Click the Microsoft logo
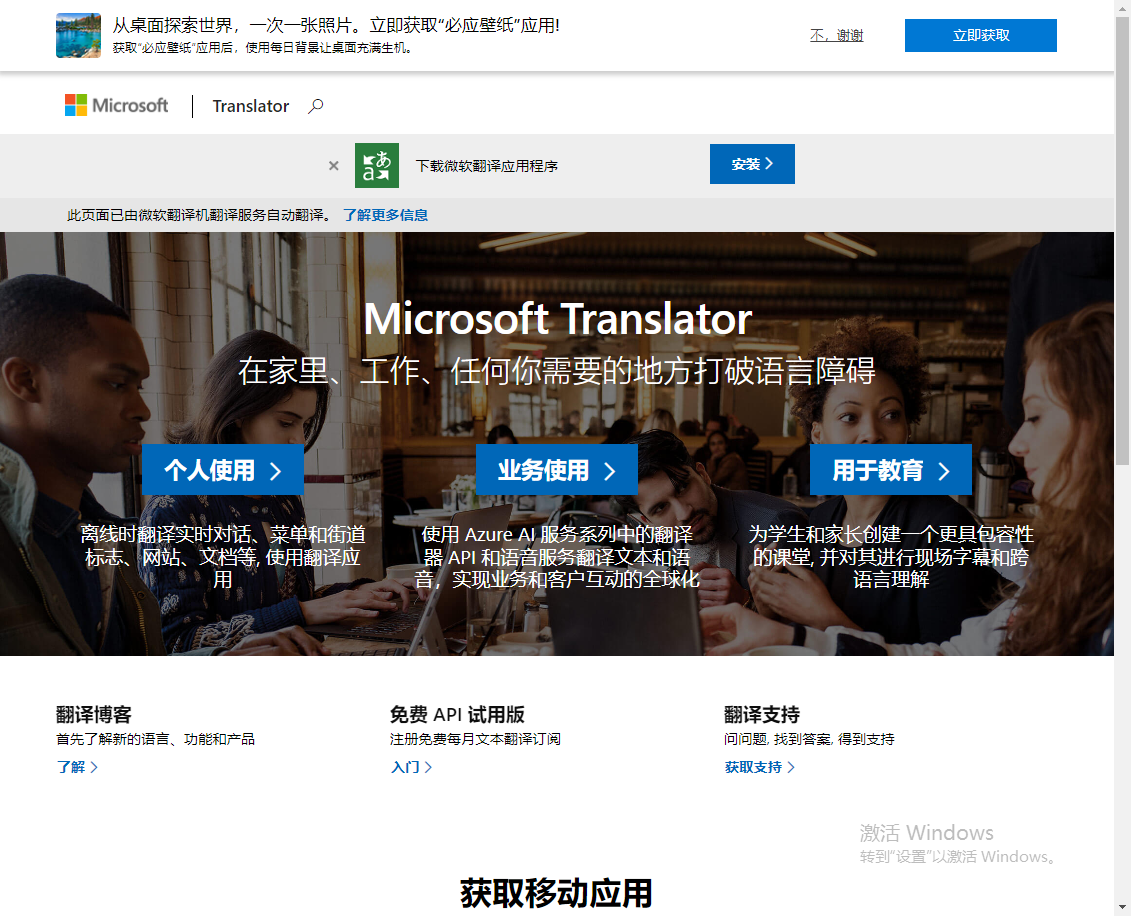The width and height of the screenshot is (1131, 916). pos(116,105)
